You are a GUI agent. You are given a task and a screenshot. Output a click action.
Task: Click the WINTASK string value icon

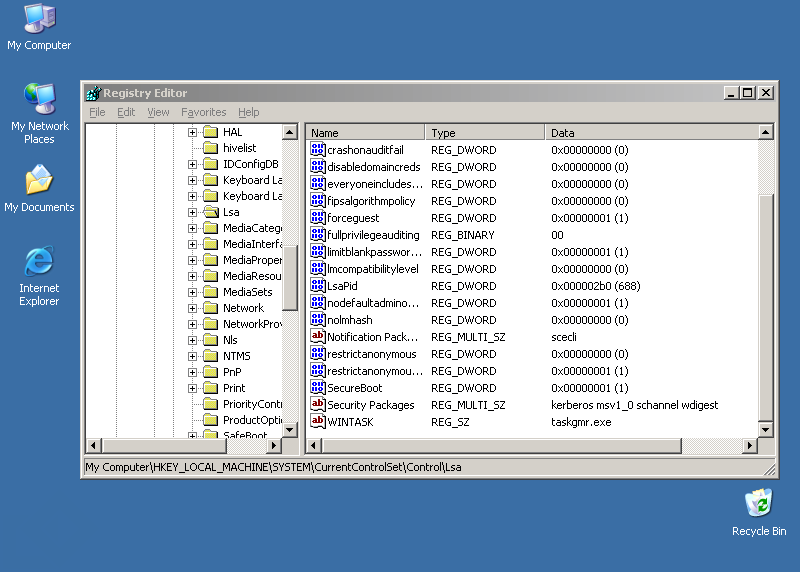click(317, 421)
